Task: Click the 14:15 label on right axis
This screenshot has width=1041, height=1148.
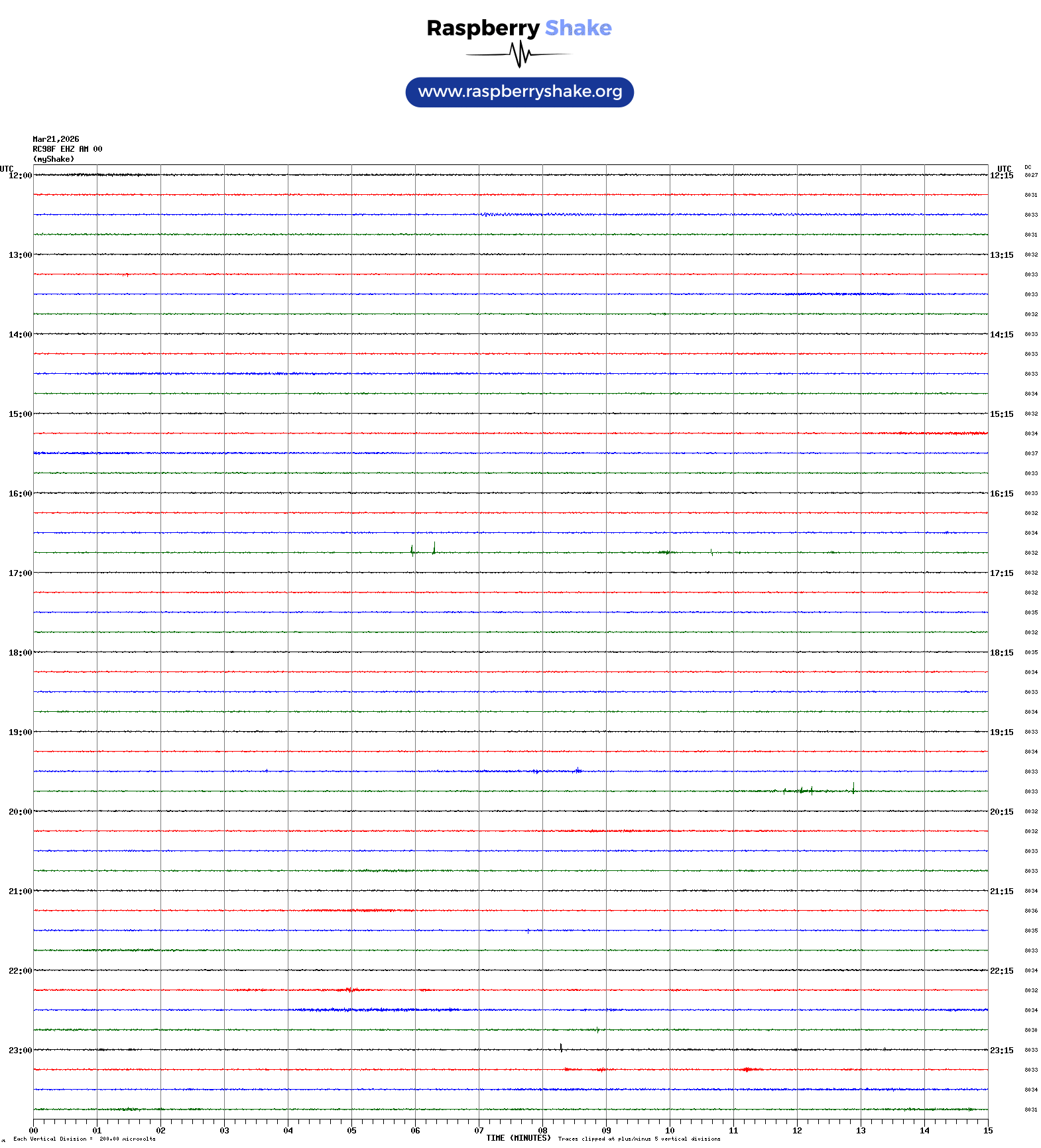Action: (1001, 335)
